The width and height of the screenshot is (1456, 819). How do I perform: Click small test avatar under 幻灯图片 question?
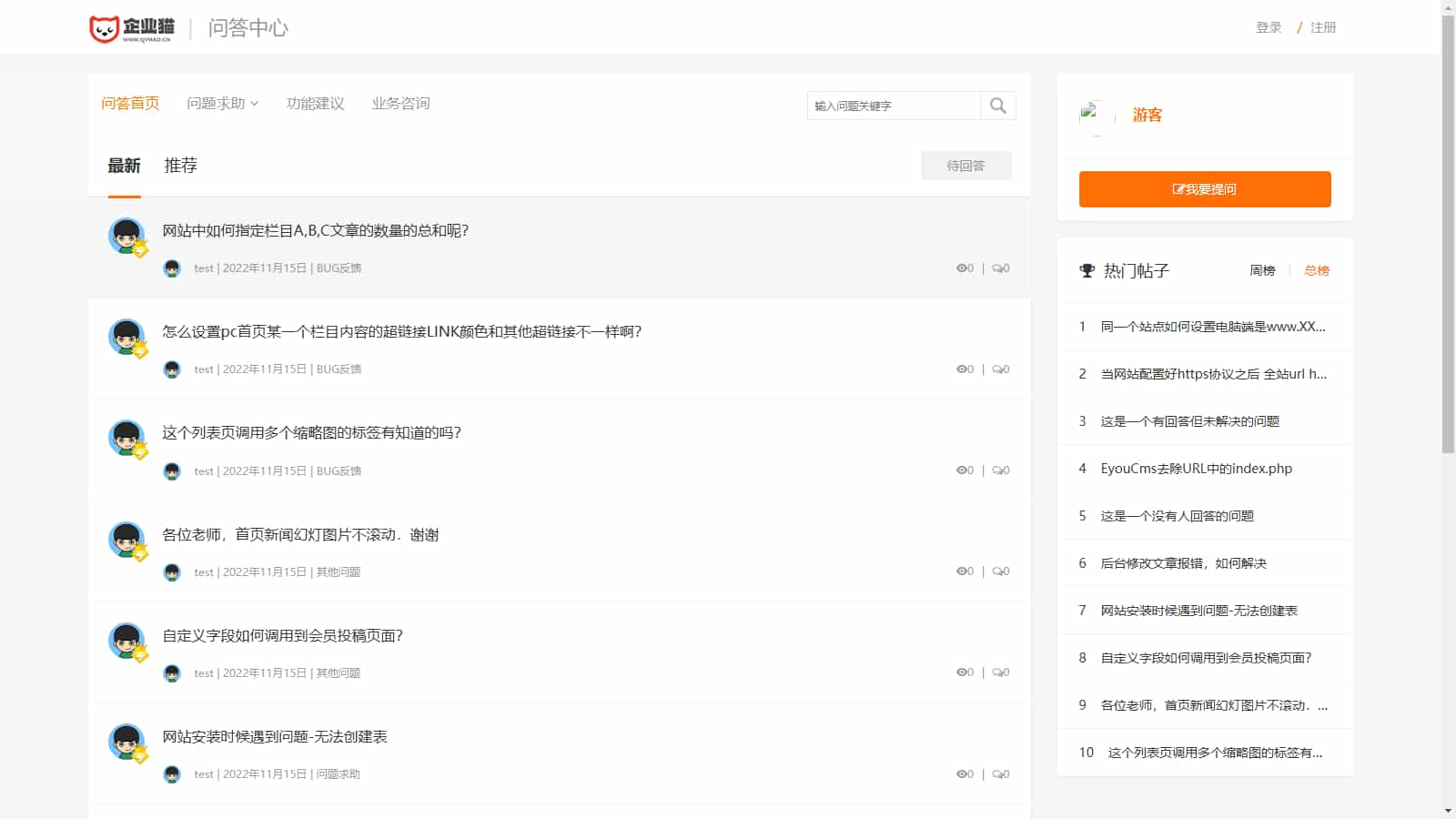pos(172,572)
